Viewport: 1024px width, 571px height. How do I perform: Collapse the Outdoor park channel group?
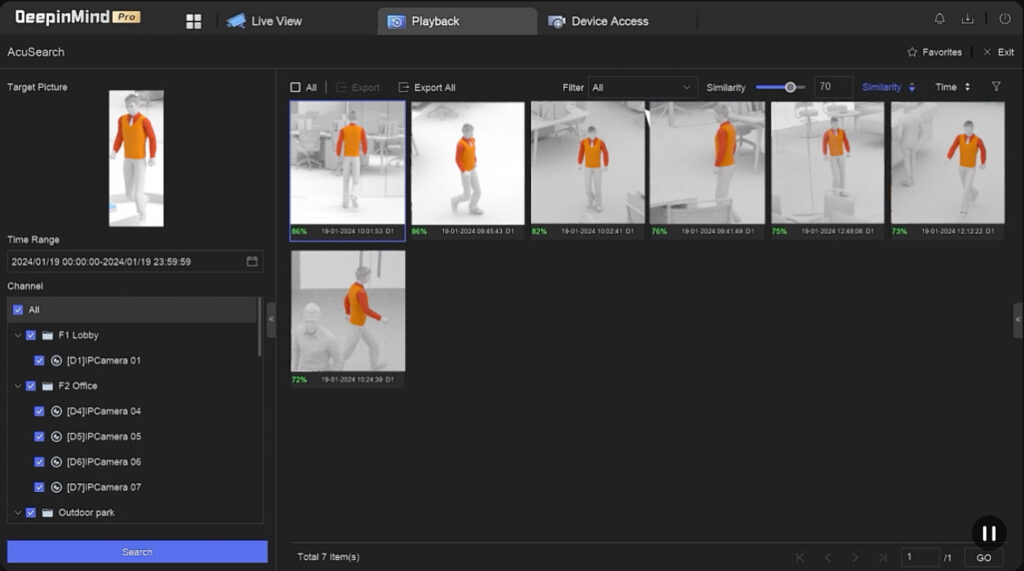(17, 513)
